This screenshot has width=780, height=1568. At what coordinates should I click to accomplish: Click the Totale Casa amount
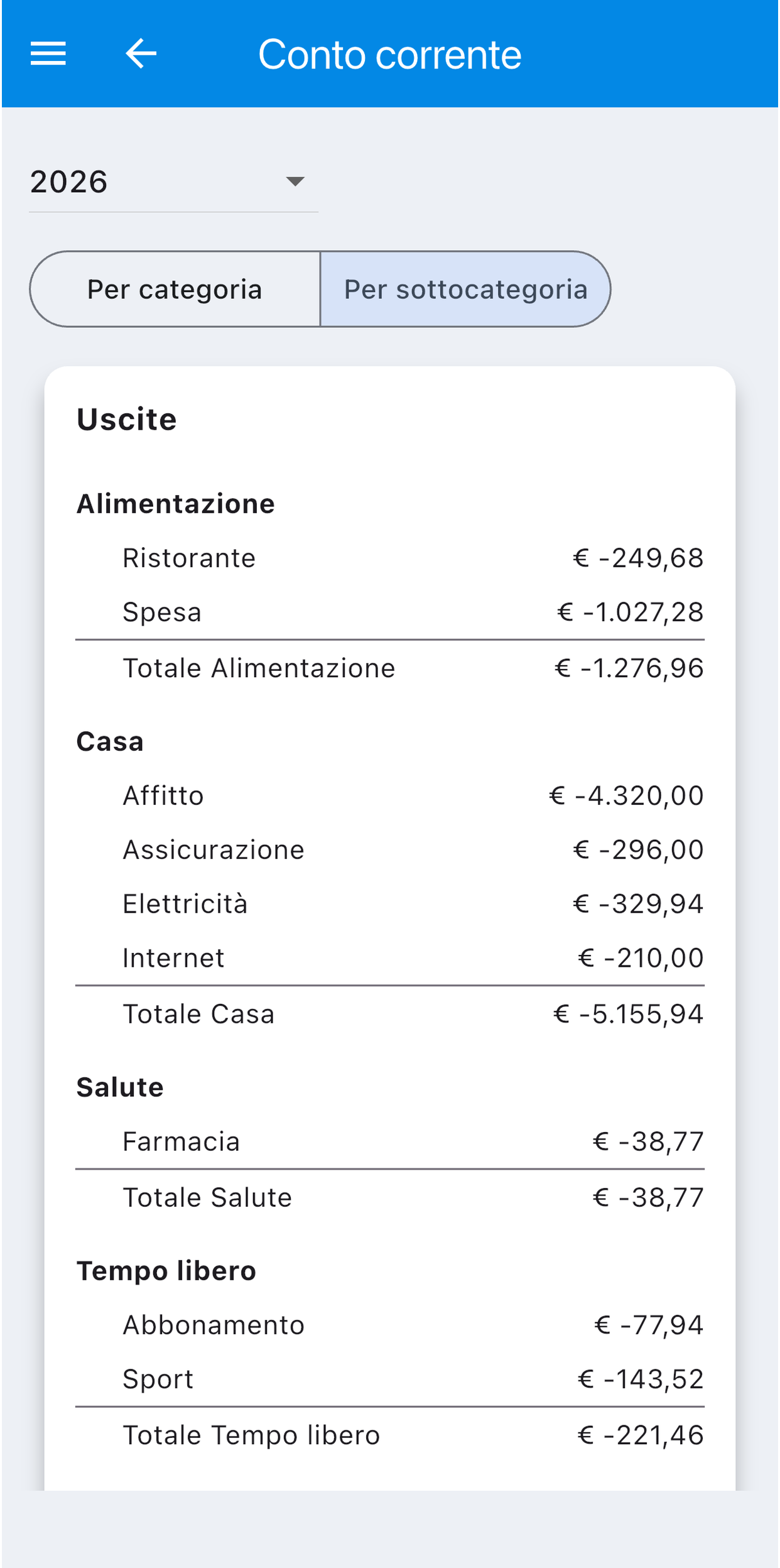(x=628, y=1014)
